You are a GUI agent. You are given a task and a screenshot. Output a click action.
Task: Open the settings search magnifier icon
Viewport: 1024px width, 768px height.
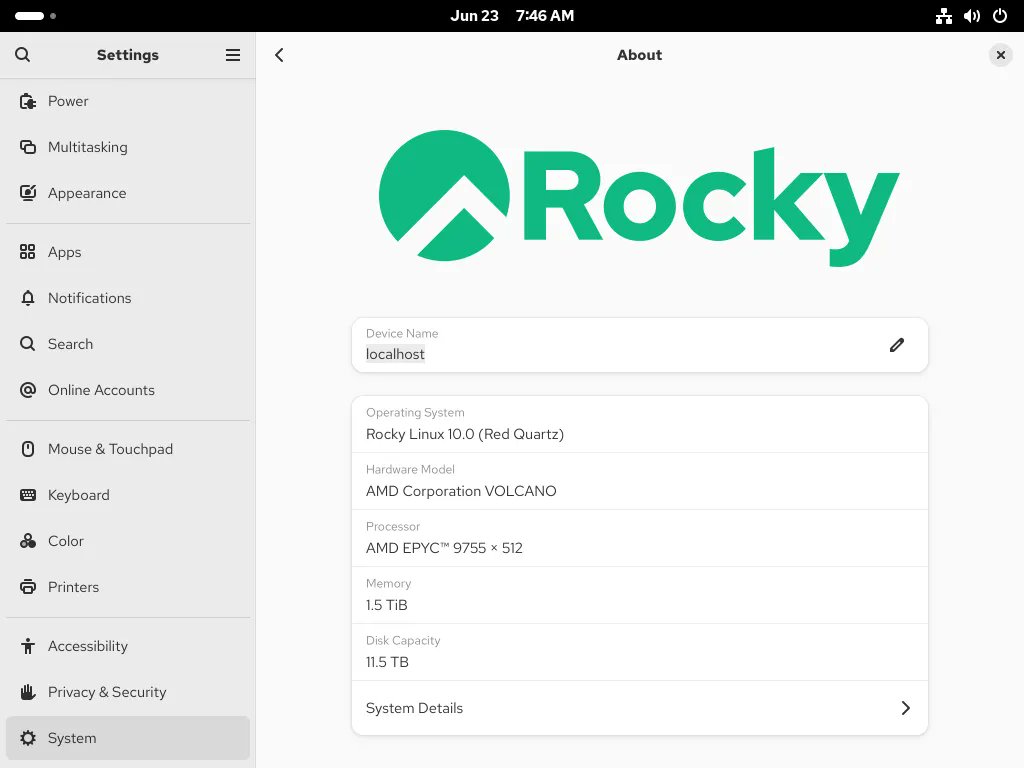tap(22, 55)
